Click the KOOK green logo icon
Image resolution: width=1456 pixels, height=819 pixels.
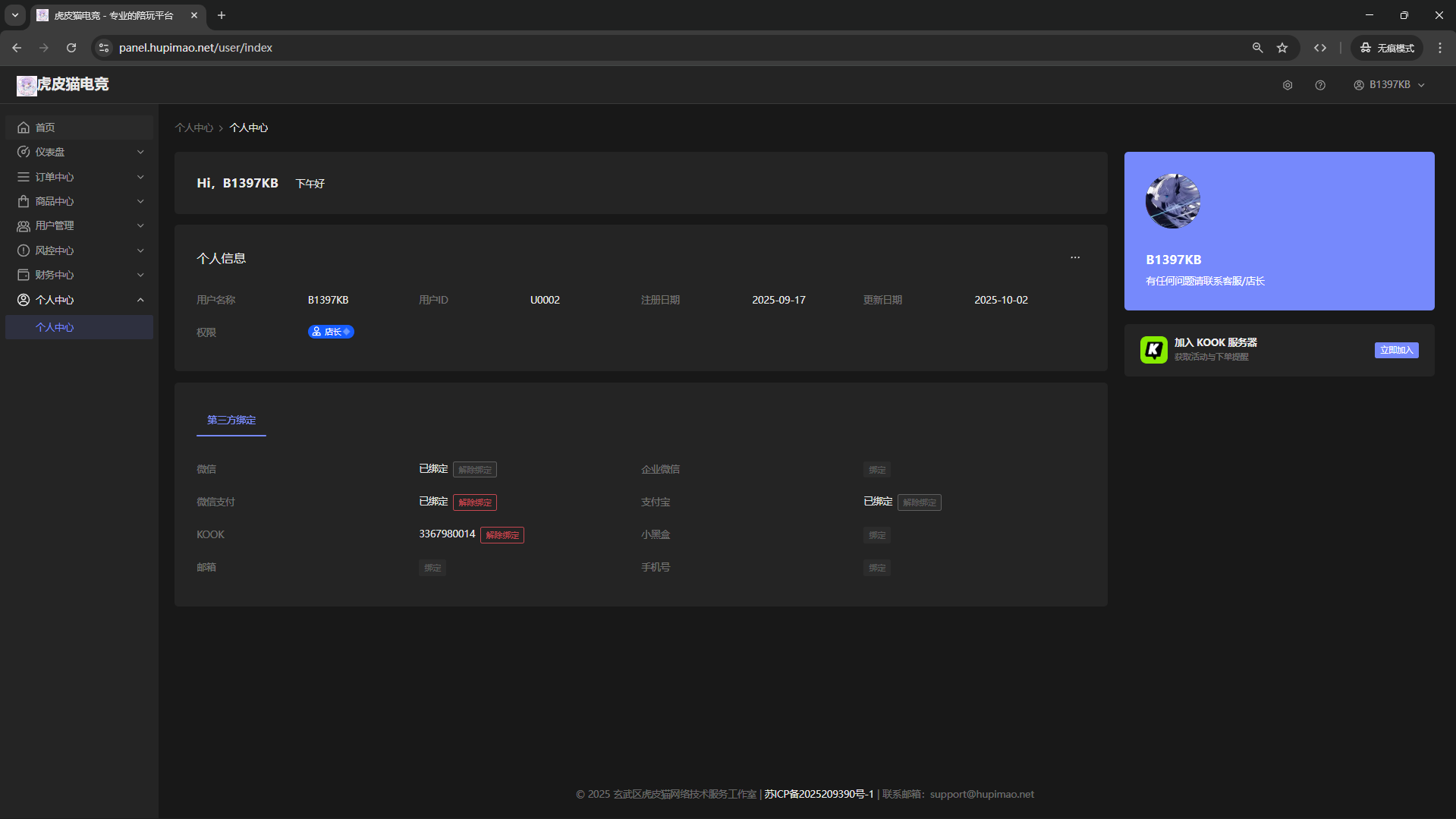[x=1153, y=350]
